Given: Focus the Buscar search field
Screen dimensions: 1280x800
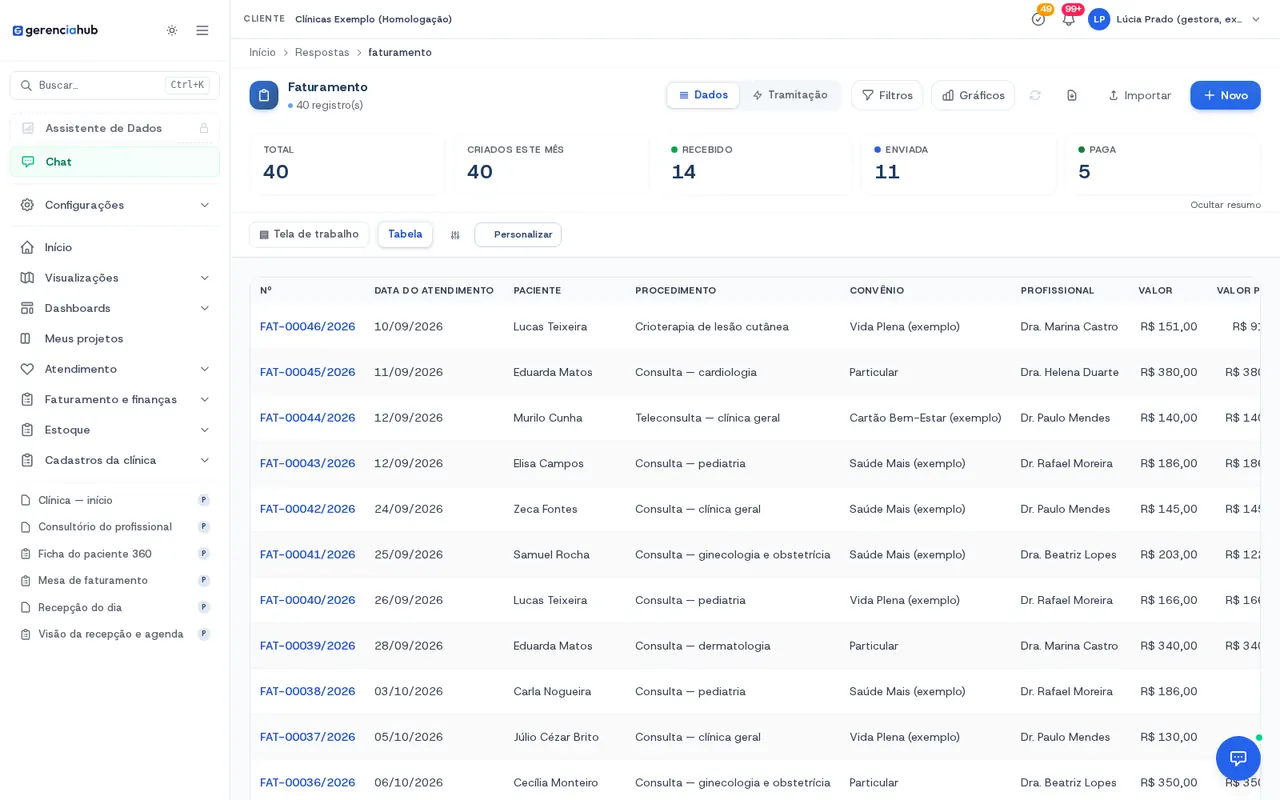Looking at the screenshot, I should [115, 85].
